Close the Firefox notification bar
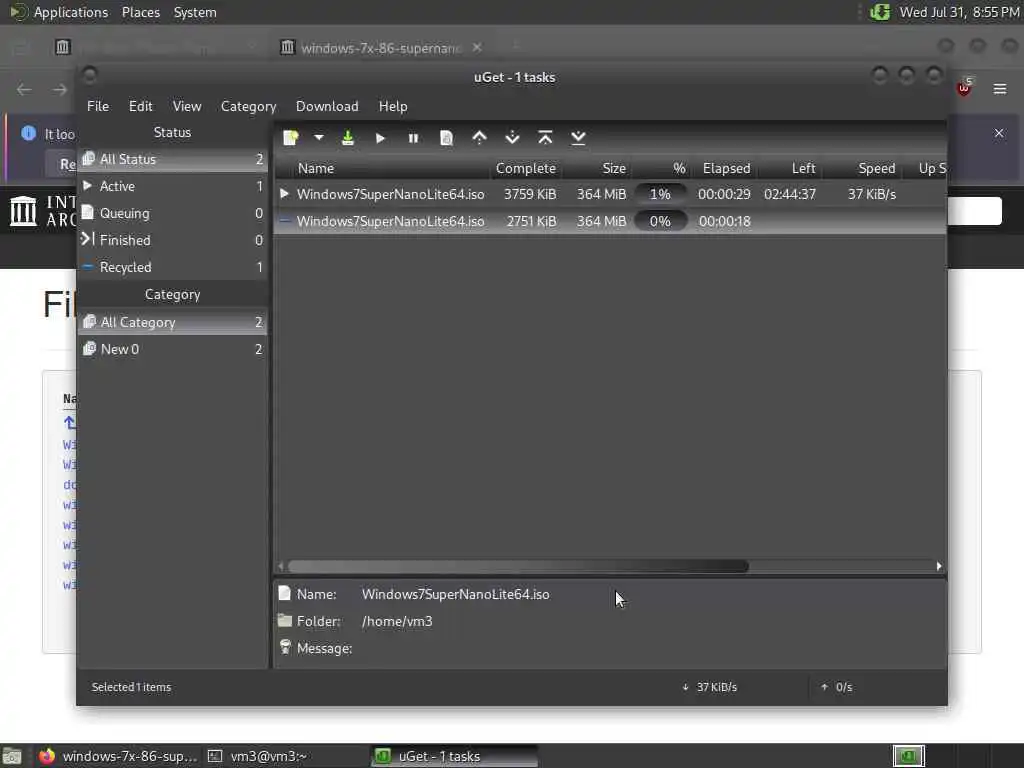 tap(999, 133)
